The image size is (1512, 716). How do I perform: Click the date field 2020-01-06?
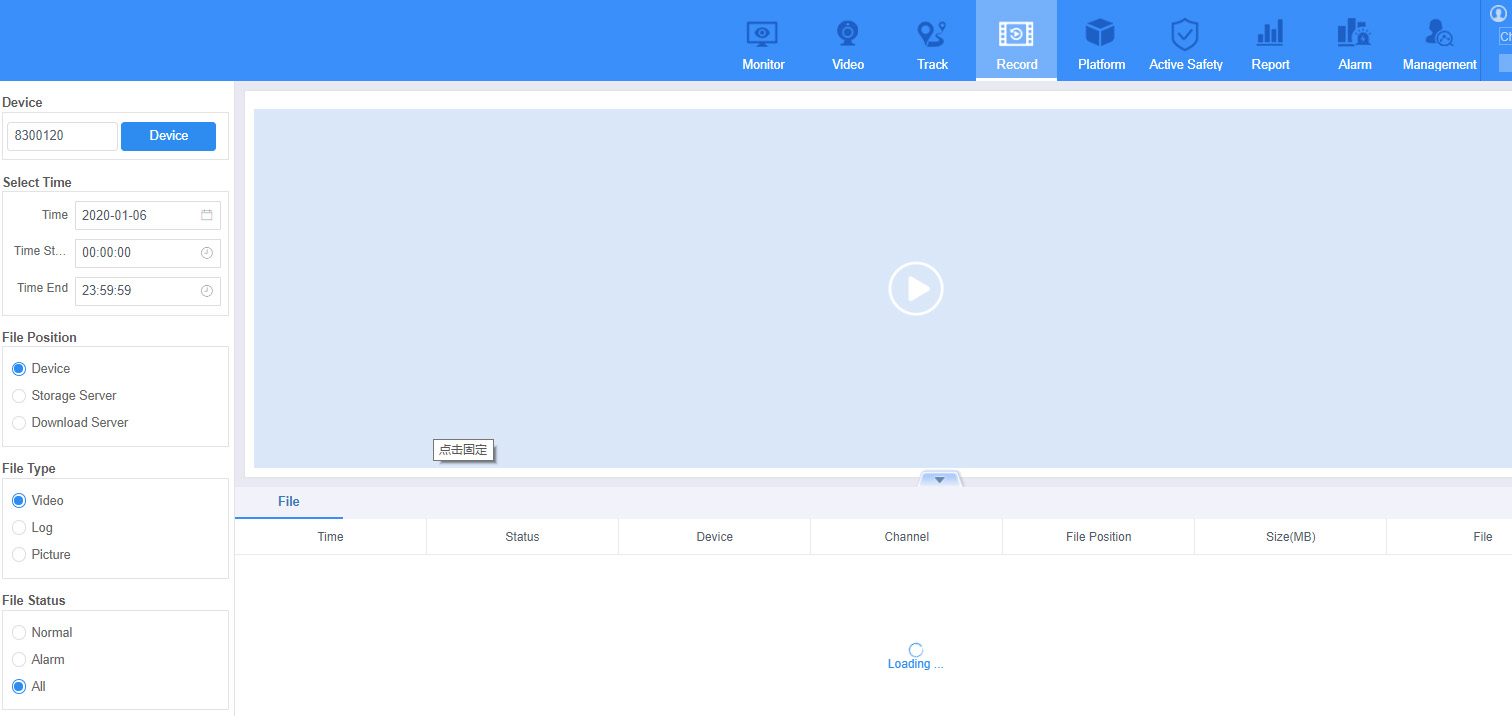pos(148,215)
